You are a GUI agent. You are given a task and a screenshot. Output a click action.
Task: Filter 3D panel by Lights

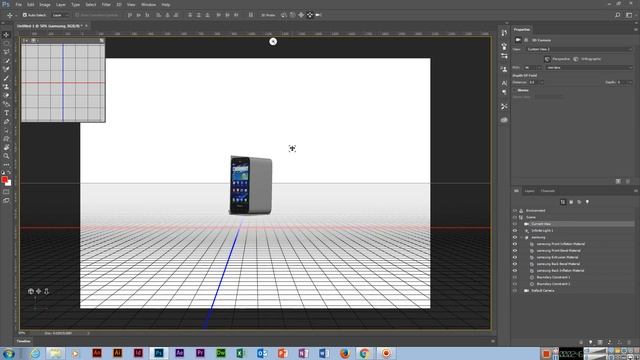tap(587, 202)
